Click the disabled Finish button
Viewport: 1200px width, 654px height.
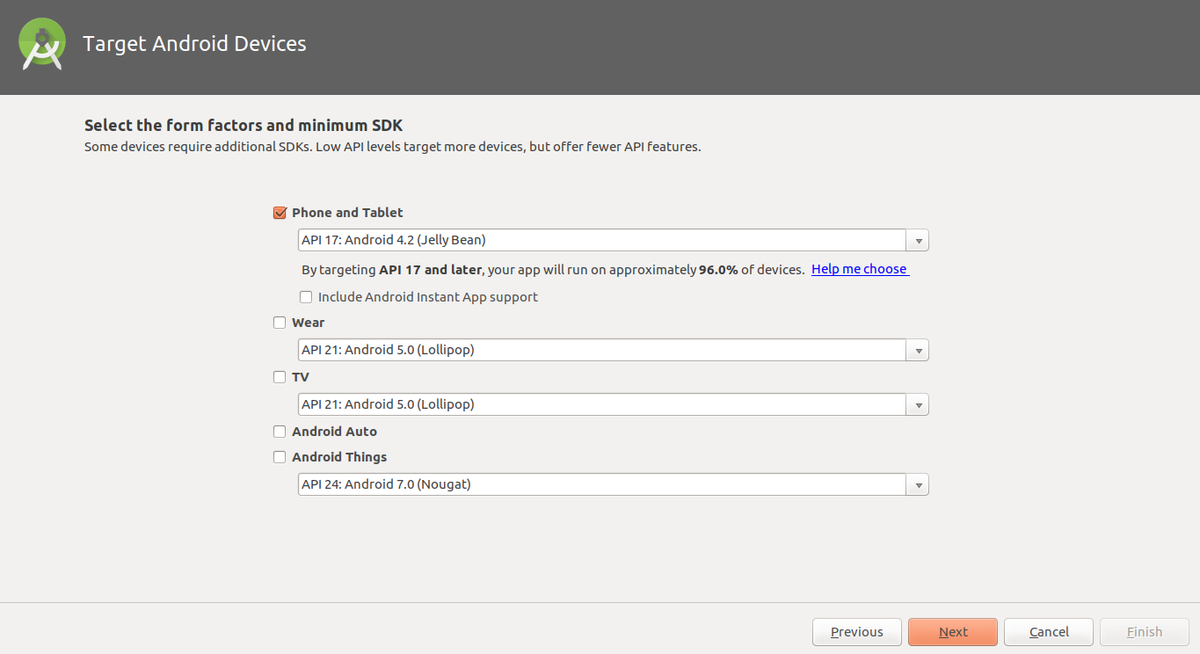(1145, 632)
